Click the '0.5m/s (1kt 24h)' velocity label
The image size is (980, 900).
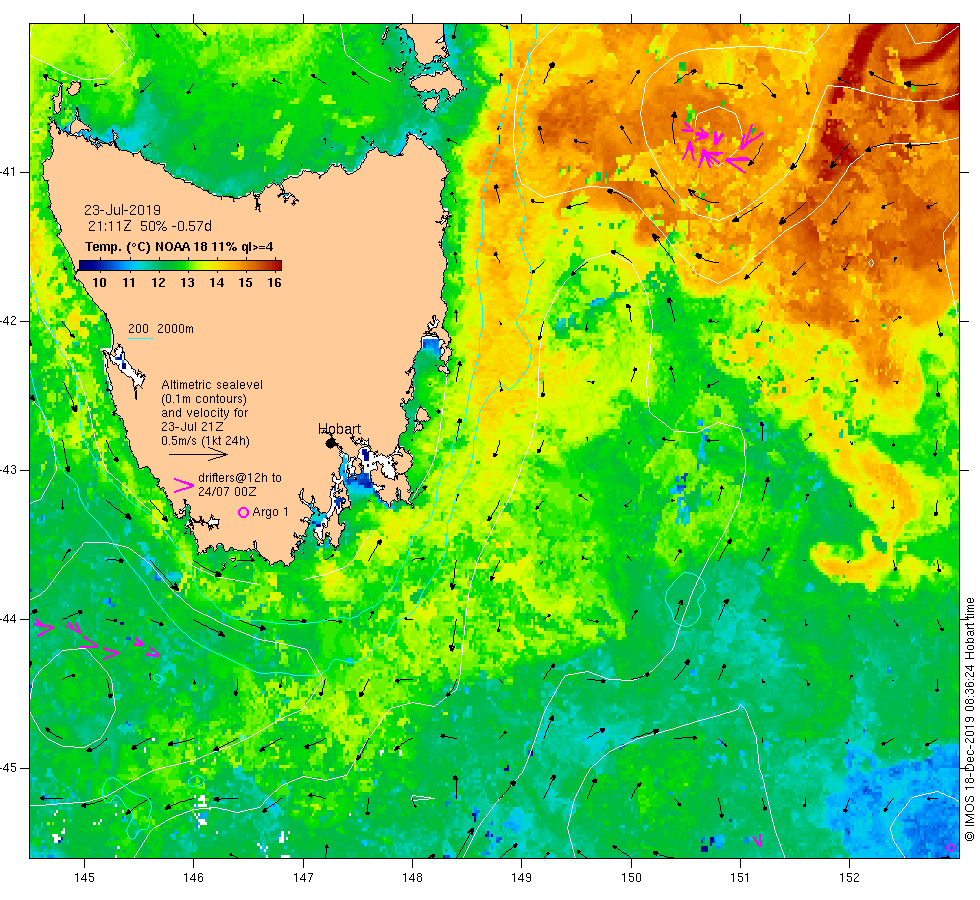click(205, 441)
